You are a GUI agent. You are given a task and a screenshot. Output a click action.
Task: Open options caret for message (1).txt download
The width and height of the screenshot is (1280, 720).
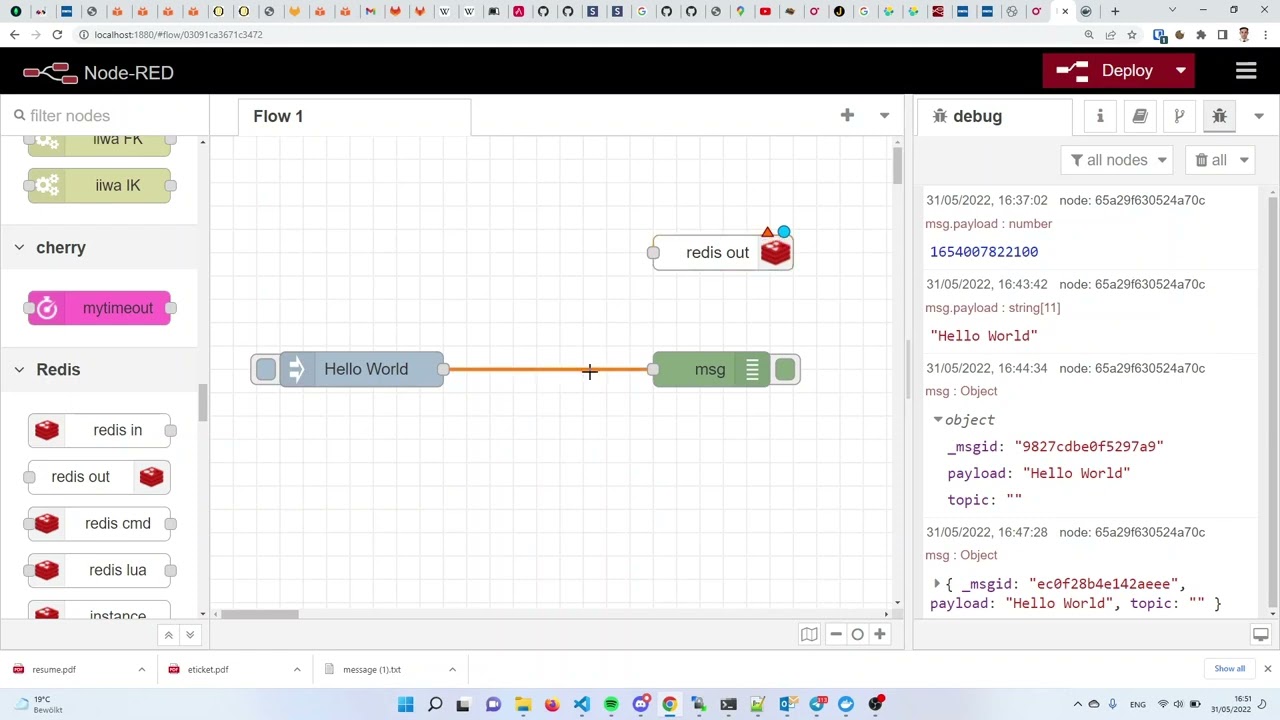[452, 670]
